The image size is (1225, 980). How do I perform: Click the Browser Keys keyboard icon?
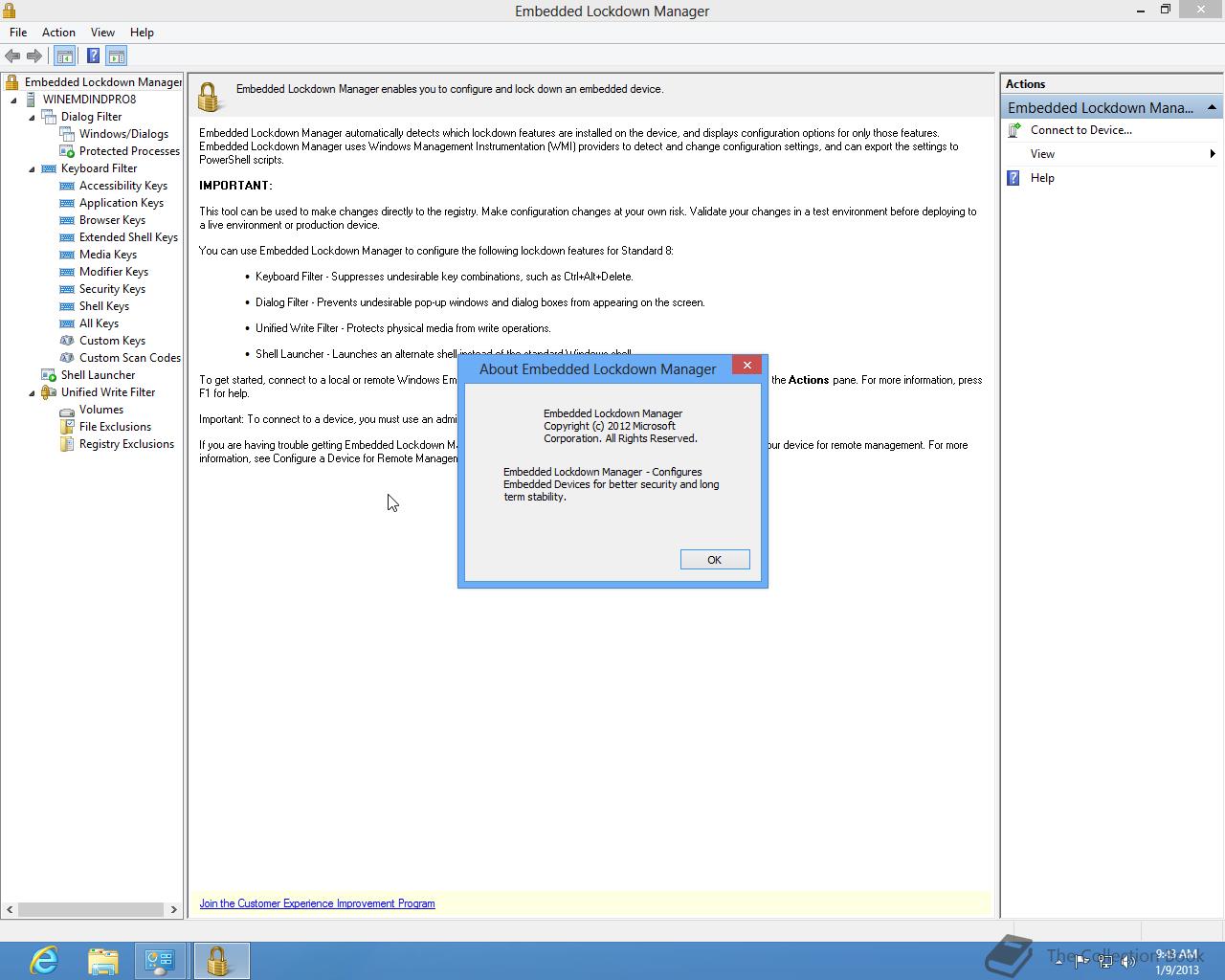point(67,220)
